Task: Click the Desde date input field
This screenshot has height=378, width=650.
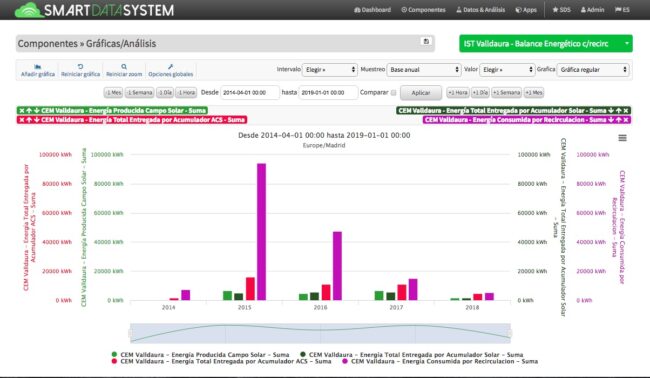Action: (x=250, y=93)
